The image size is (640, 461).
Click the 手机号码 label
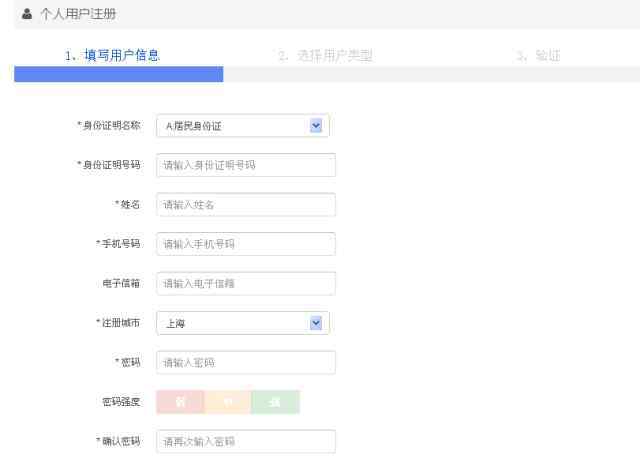click(x=118, y=244)
